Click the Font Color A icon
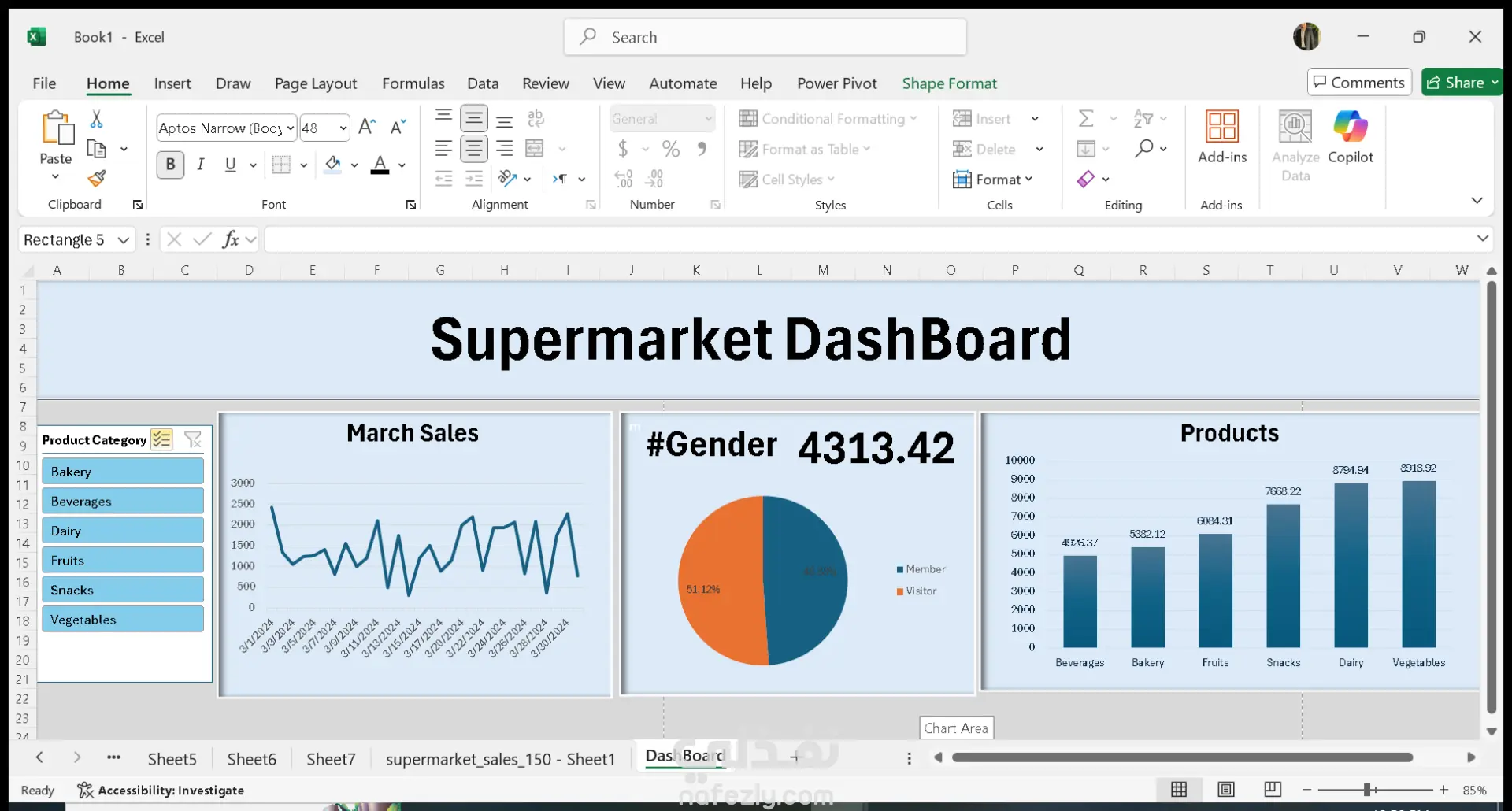The width and height of the screenshot is (1512, 811). [380, 165]
